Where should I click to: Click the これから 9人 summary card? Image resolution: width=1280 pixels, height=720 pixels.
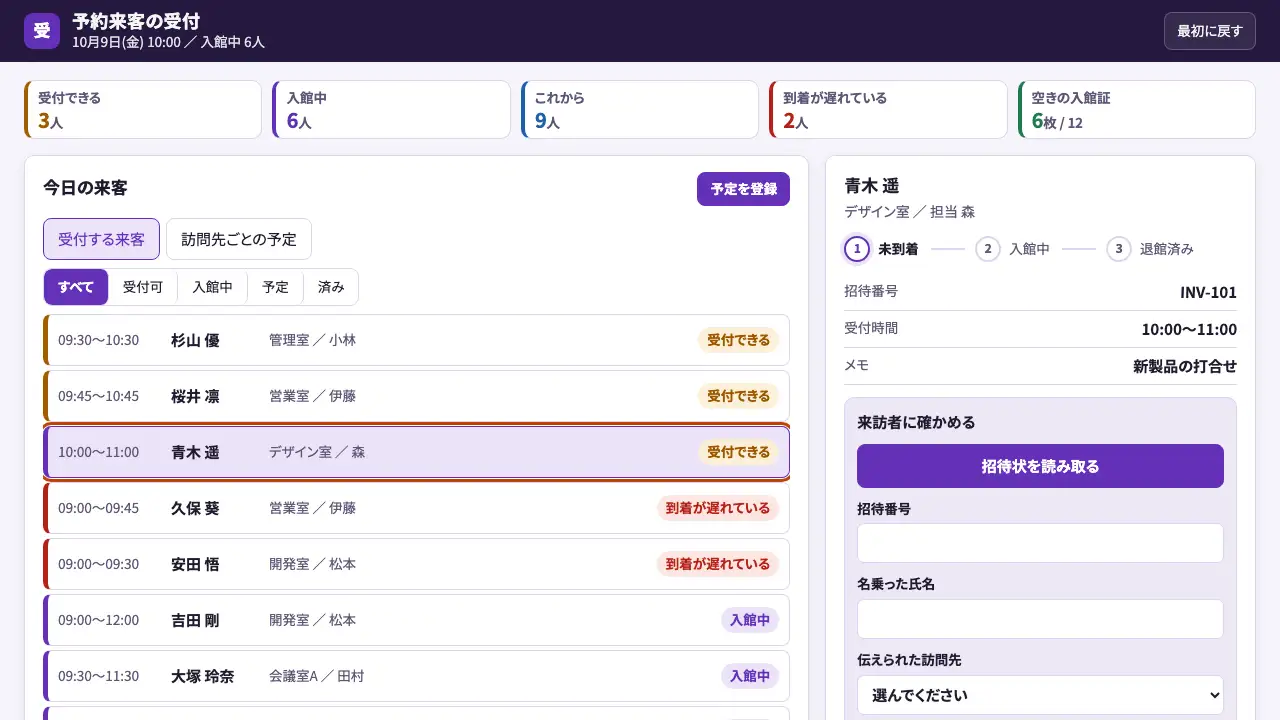pyautogui.click(x=640, y=110)
